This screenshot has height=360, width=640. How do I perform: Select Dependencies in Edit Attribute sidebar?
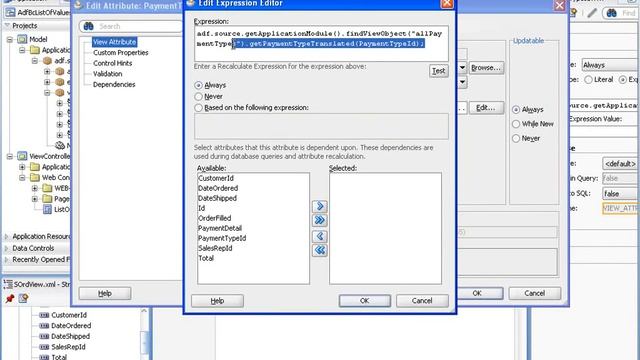114,84
